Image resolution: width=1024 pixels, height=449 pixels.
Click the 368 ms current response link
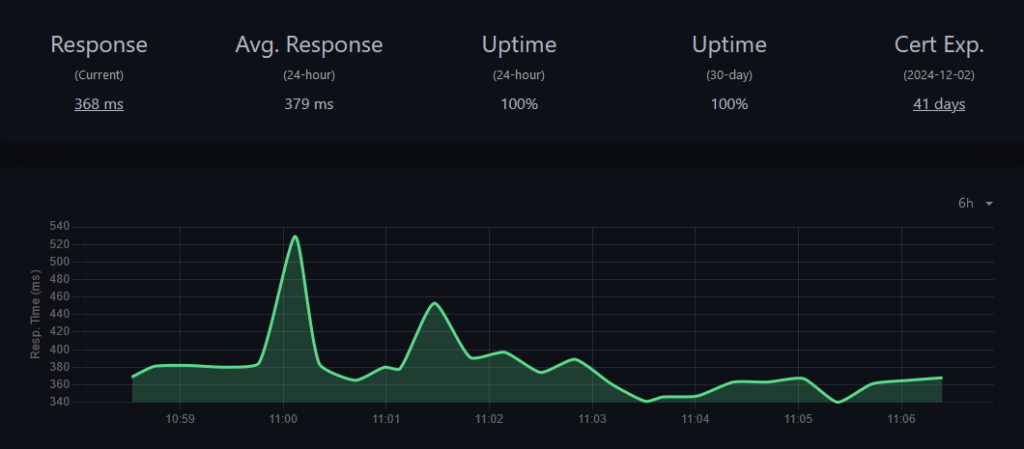(x=99, y=104)
